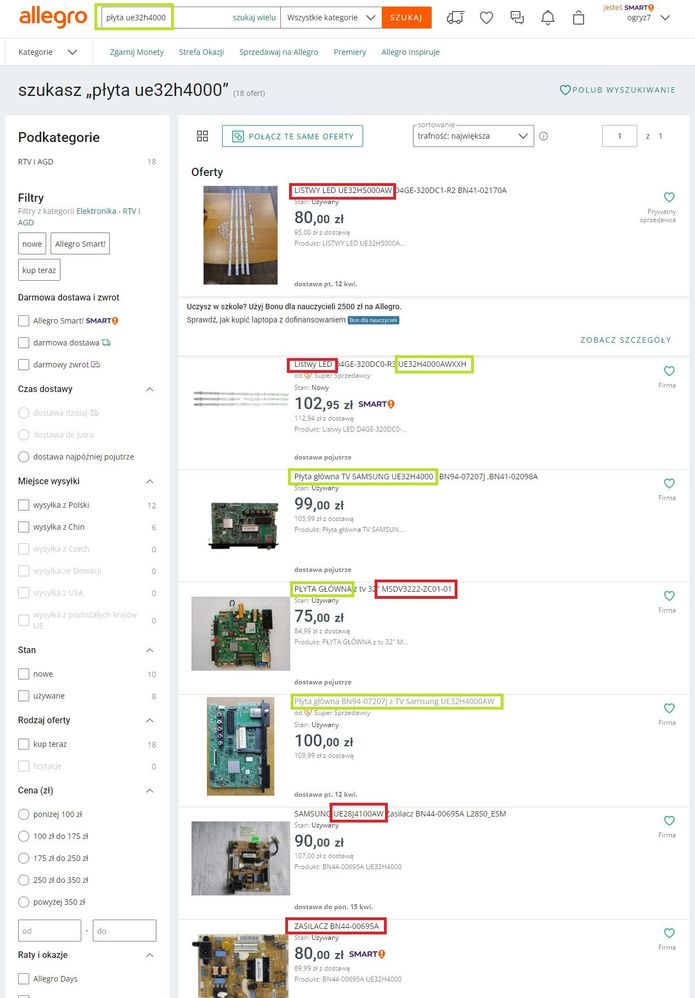Select price 175 zł do 250 zł

pyautogui.click(x=24, y=858)
